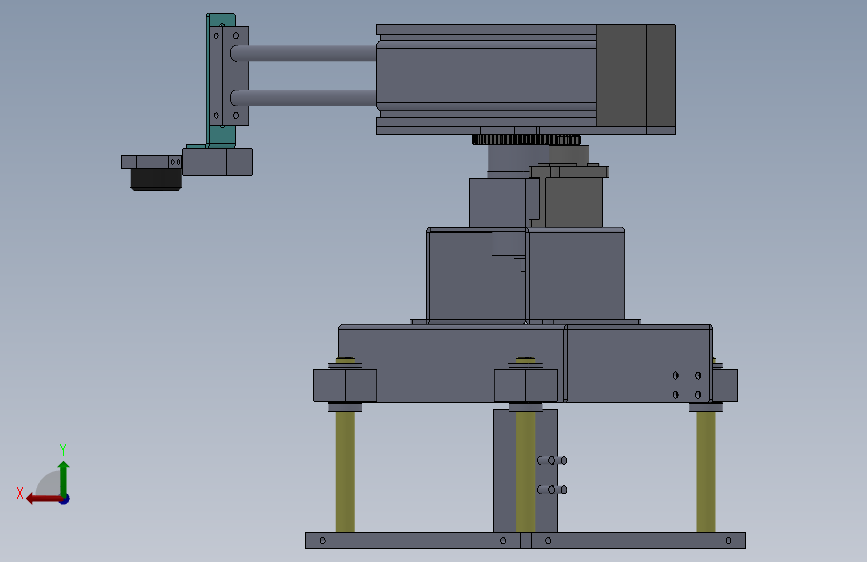The width and height of the screenshot is (867, 562).
Task: Click the green Y axis arrow of triad
Action: [x=64, y=478]
